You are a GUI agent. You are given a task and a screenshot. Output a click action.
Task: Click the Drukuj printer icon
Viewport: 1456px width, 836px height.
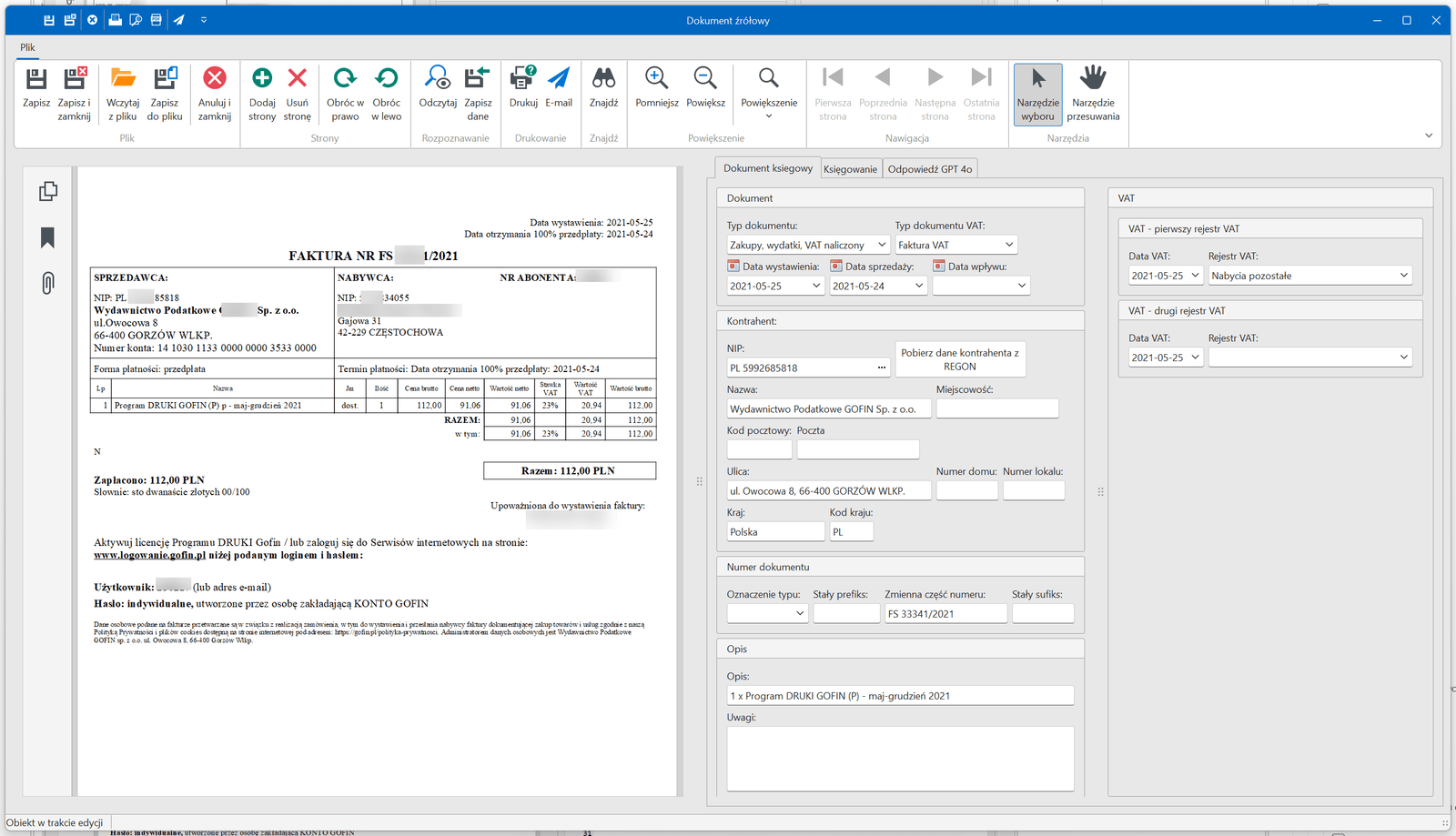[x=523, y=79]
